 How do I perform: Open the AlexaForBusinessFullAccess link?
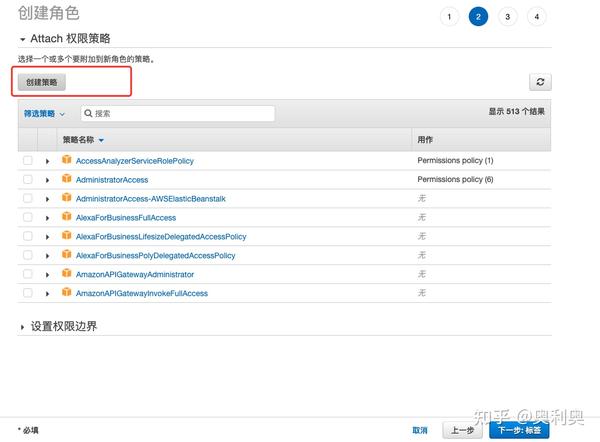tap(126, 218)
